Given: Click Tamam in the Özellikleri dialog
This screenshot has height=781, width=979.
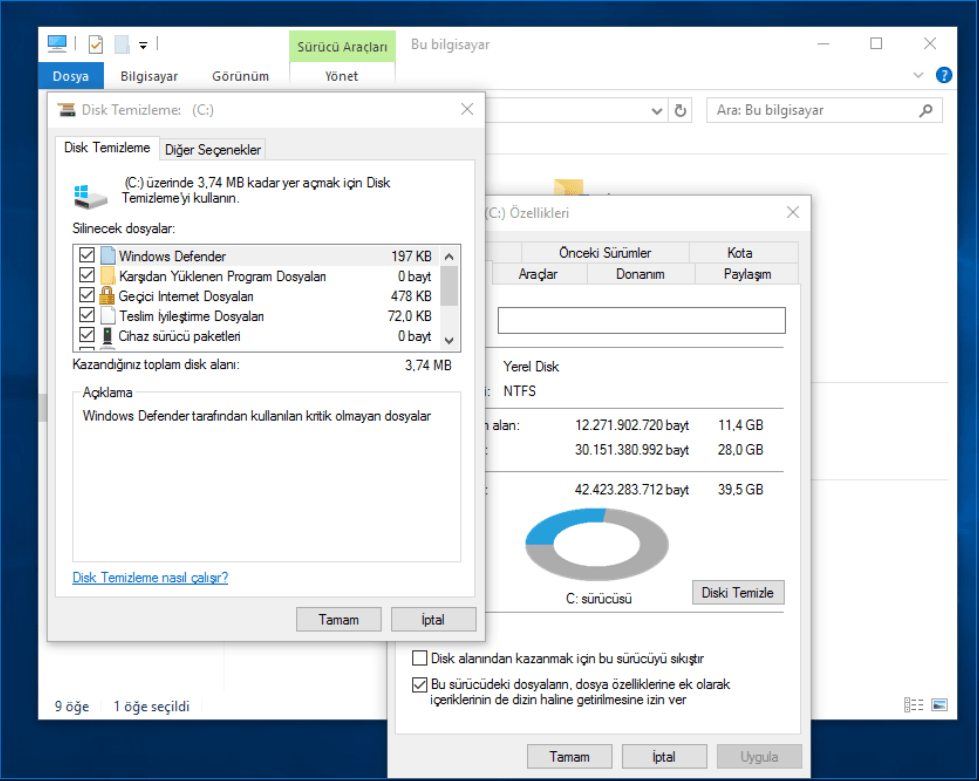Looking at the screenshot, I should tap(569, 757).
